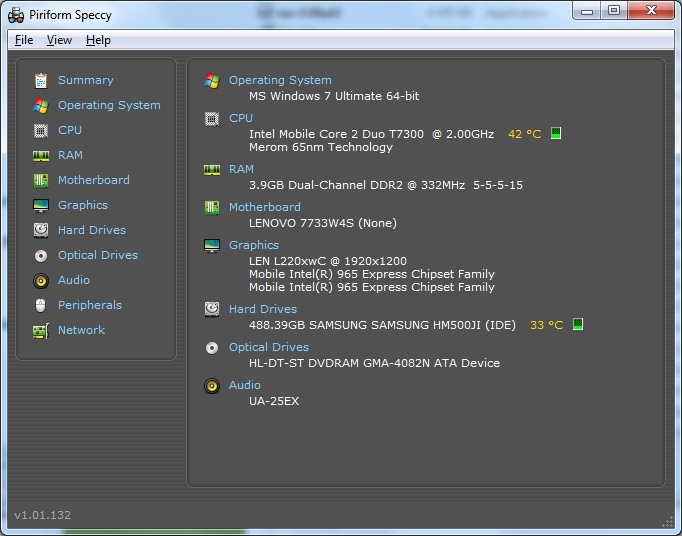Click the 'MS Windows 7 Ultimate 64-bit' text
Viewport: 682px width, 536px height.
[334, 96]
